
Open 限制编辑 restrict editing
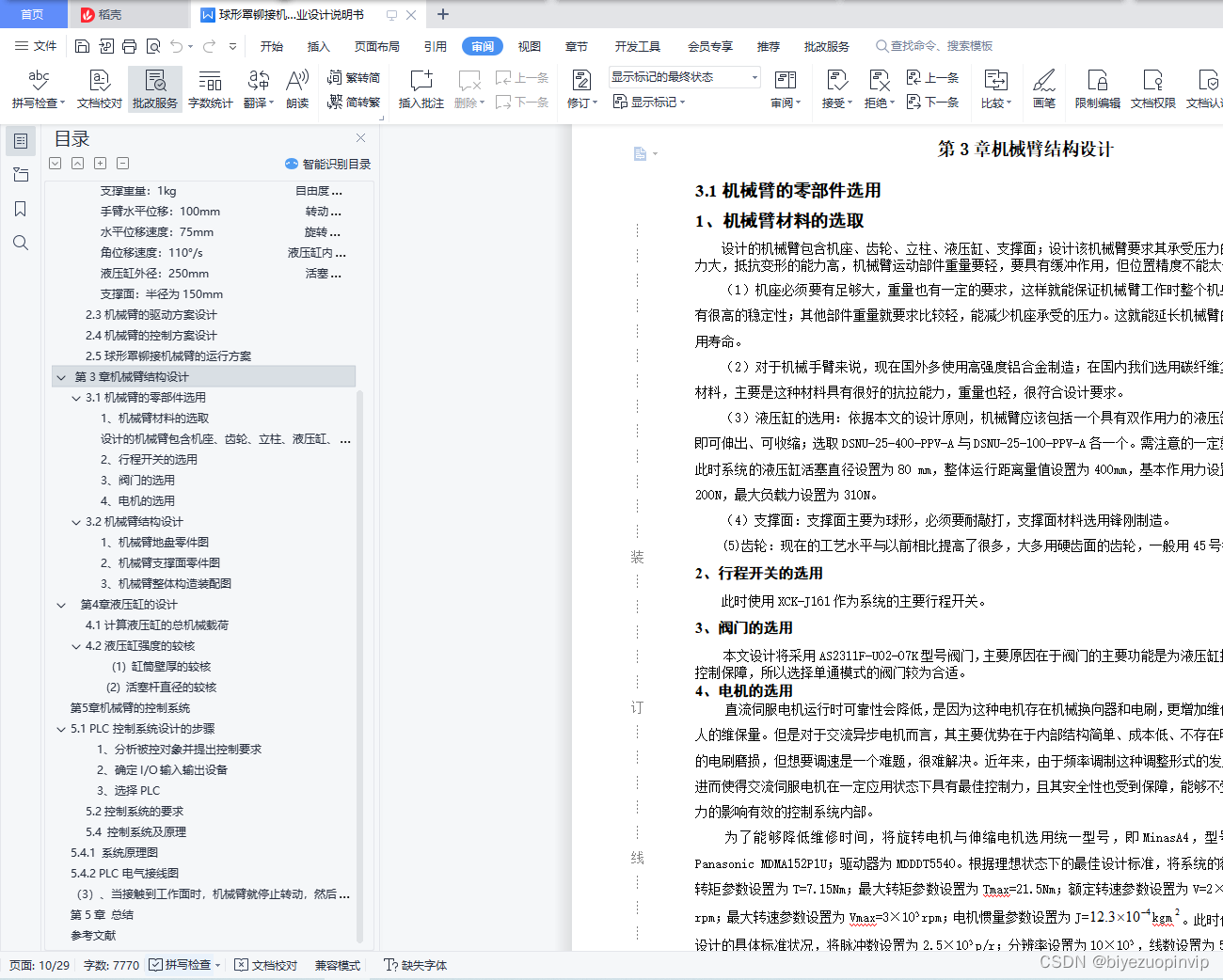pyautogui.click(x=1098, y=89)
